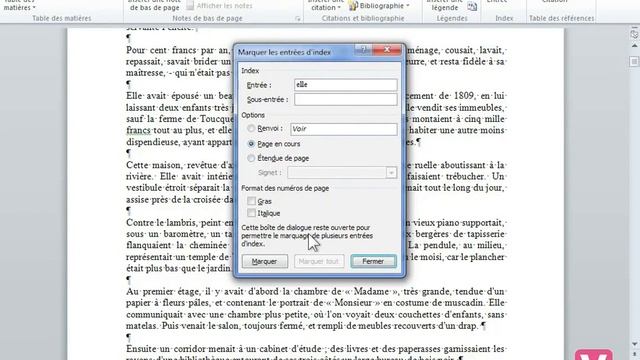The height and width of the screenshot is (360, 640).
Task: Click the Marquer tout button
Action: pos(319,261)
